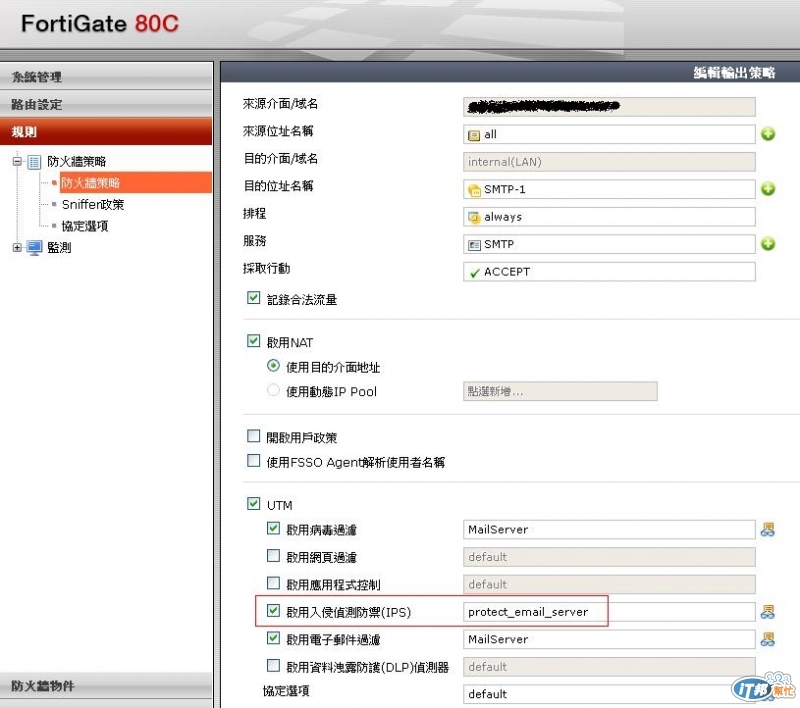Add source address with green plus icon
Image resolution: width=800 pixels, height=708 pixels.
768,134
